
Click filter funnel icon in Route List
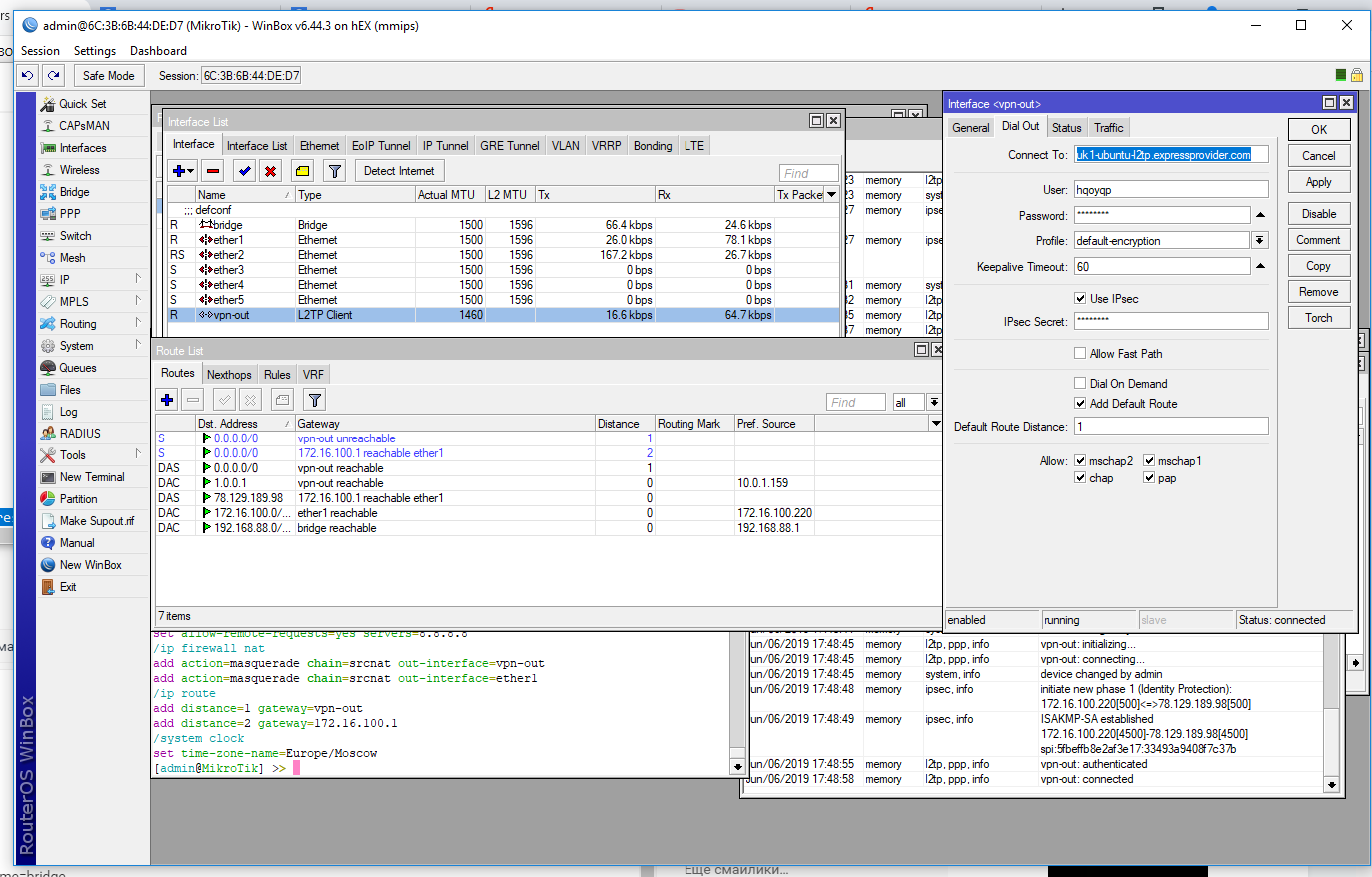tap(315, 400)
